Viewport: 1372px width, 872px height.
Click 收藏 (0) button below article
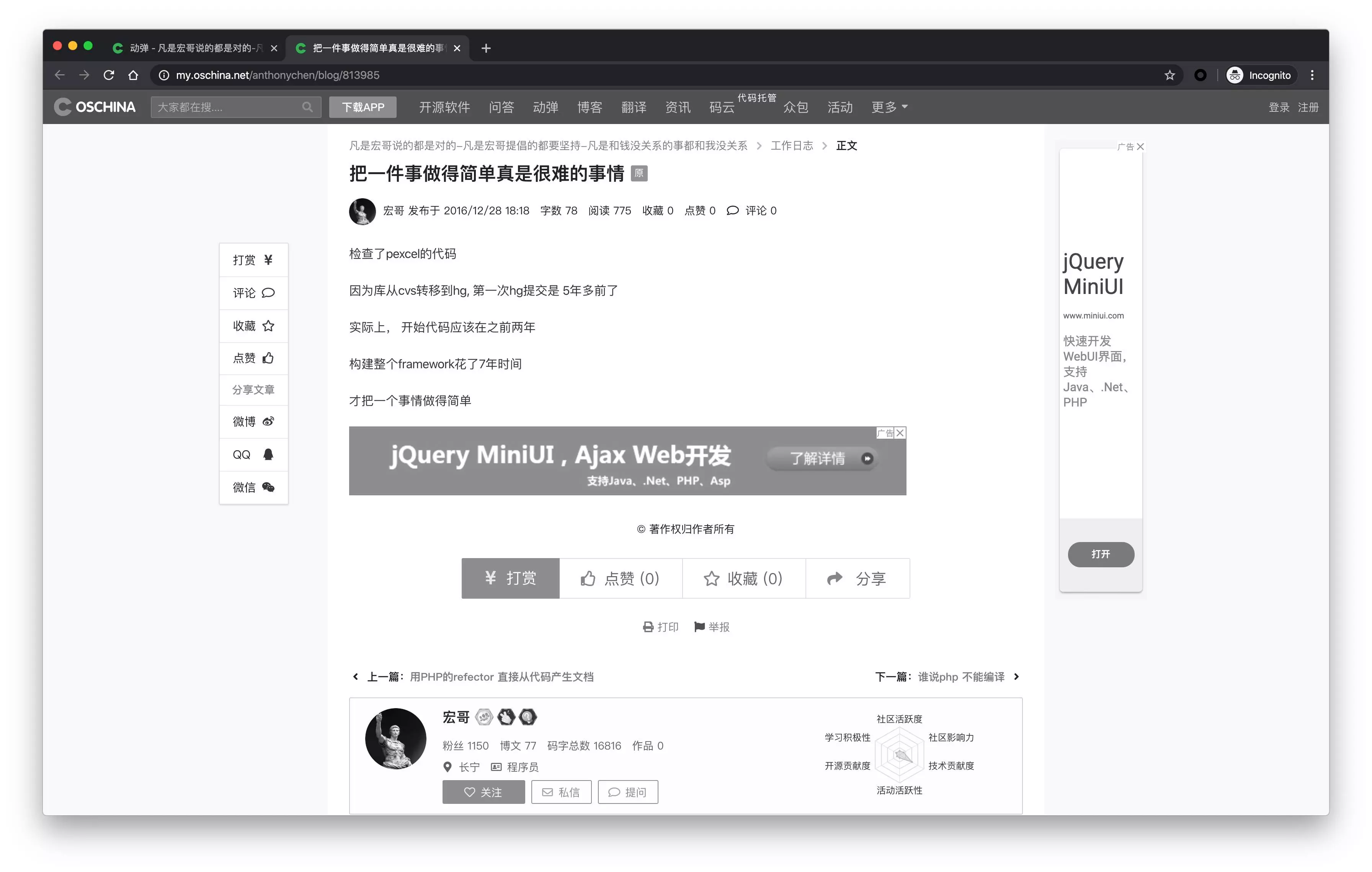point(743,578)
